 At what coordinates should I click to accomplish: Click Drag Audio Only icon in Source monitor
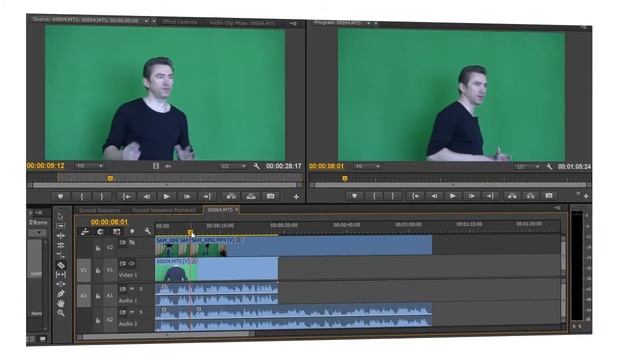(168, 166)
